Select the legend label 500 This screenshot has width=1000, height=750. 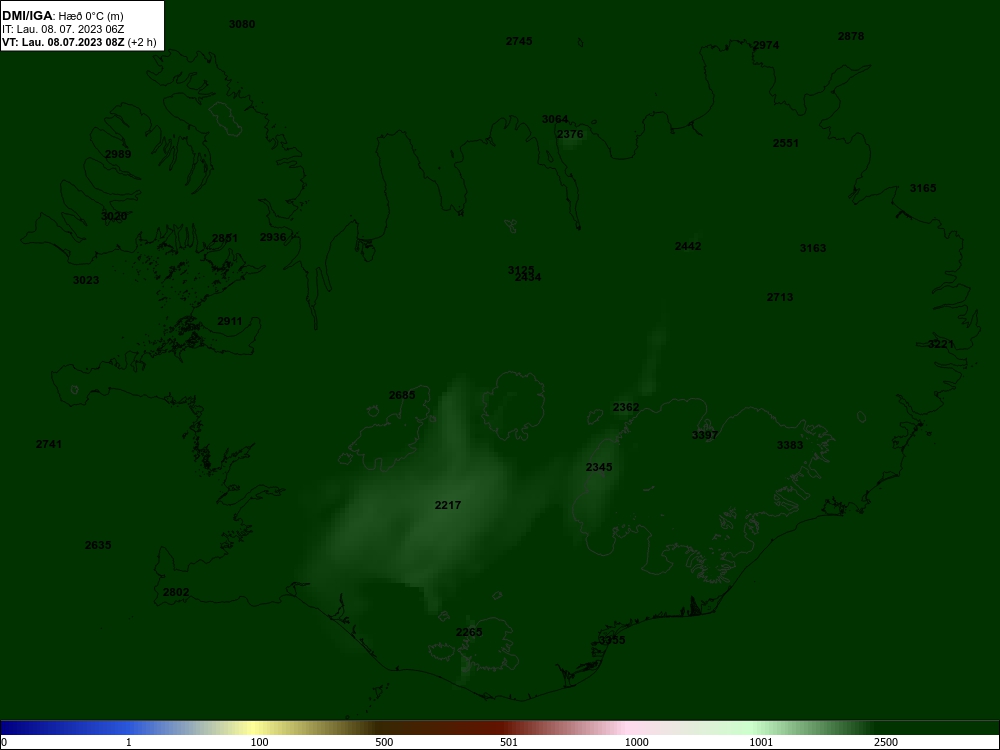(x=384, y=742)
